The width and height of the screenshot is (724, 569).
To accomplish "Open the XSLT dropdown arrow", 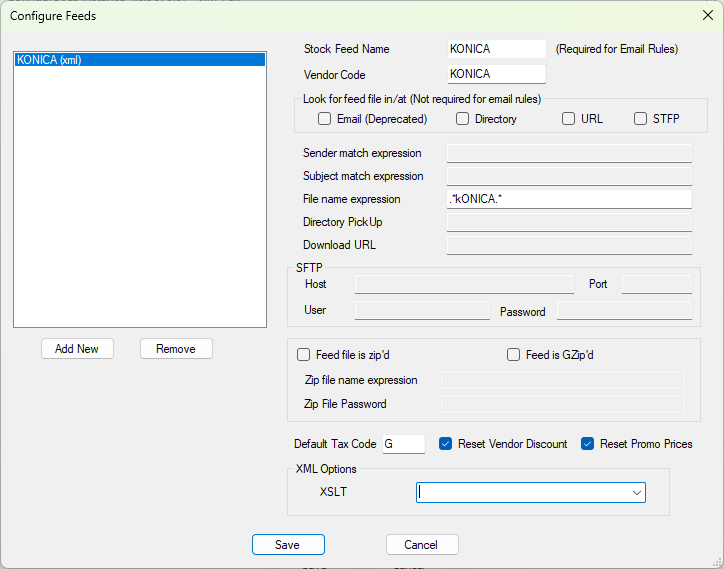I will pos(637,493).
